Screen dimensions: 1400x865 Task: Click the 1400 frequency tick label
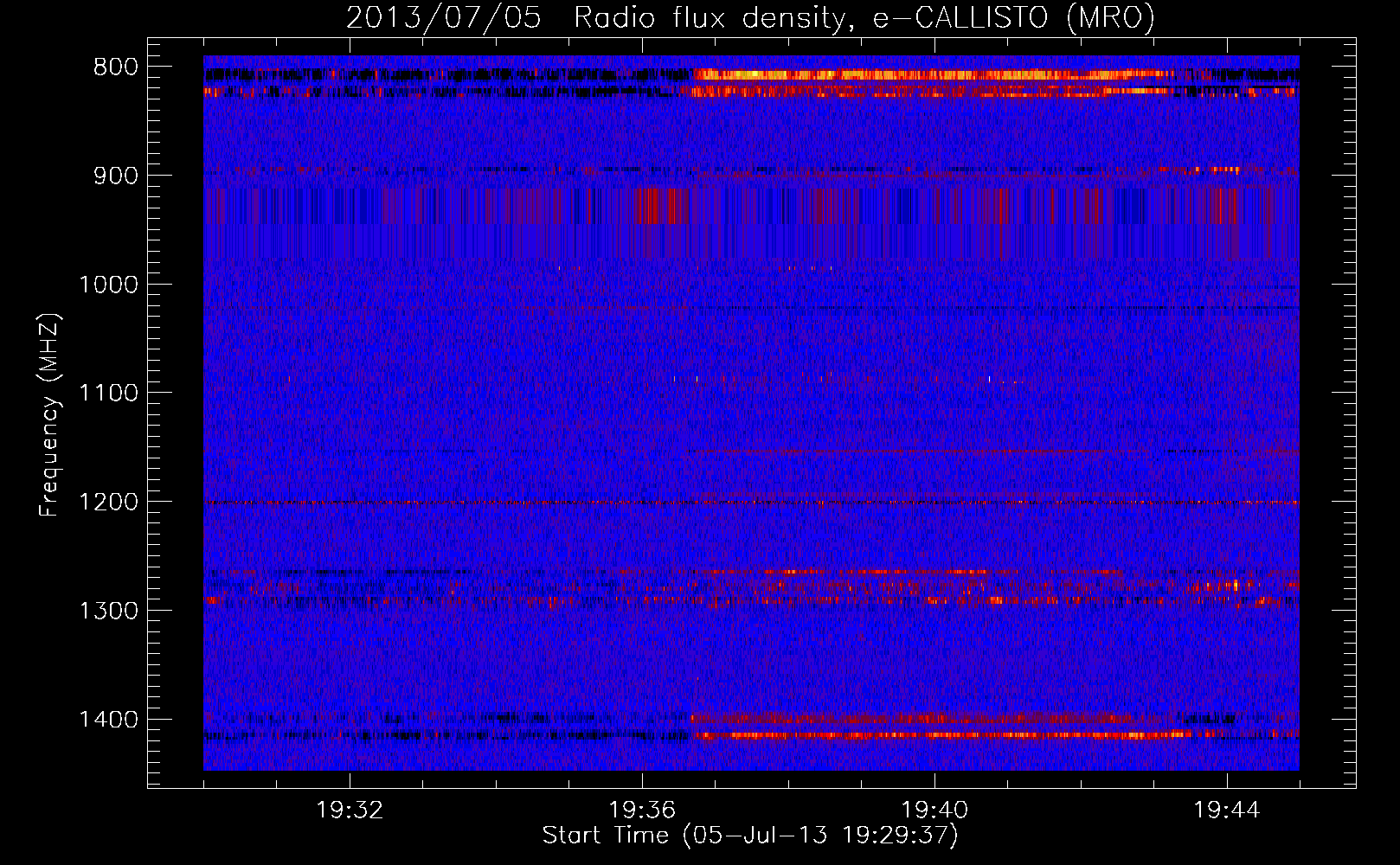pyautogui.click(x=109, y=720)
